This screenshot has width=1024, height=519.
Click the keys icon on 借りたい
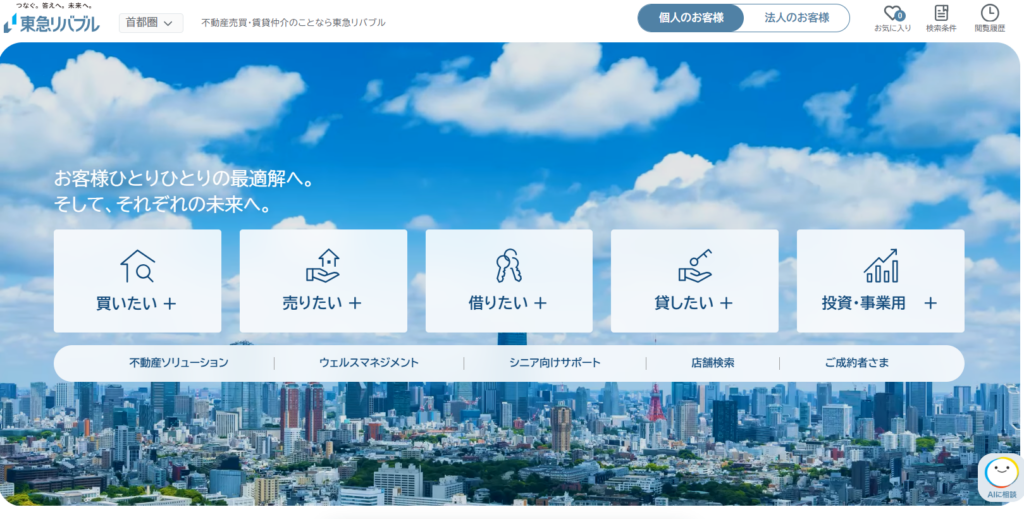point(508,266)
